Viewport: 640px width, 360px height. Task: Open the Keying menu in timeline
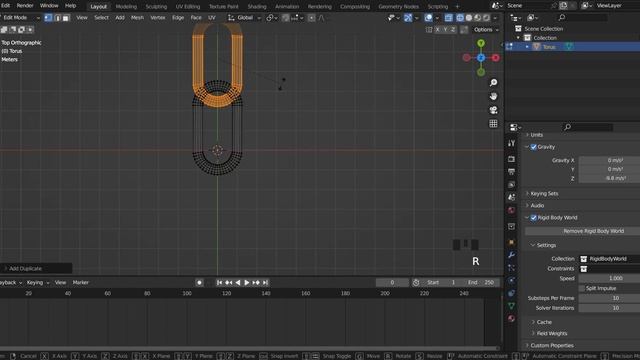point(38,282)
